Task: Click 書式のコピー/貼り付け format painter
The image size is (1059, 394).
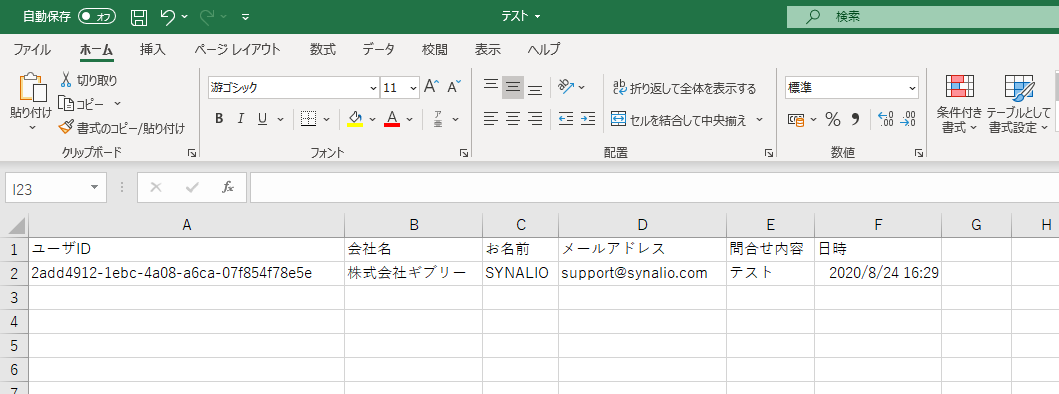Action: pyautogui.click(x=122, y=127)
